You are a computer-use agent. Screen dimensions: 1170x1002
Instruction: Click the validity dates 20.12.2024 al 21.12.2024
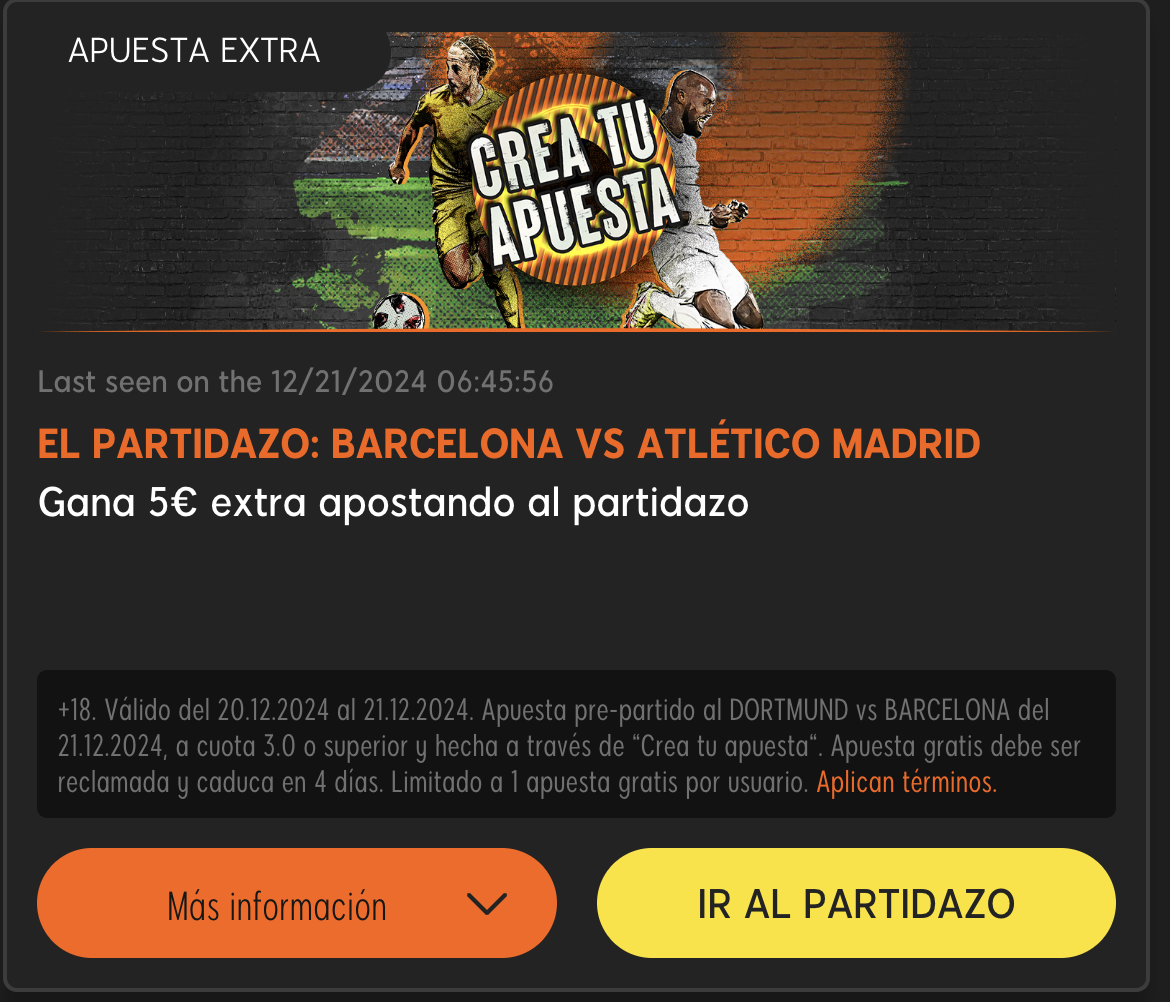pos(345,710)
